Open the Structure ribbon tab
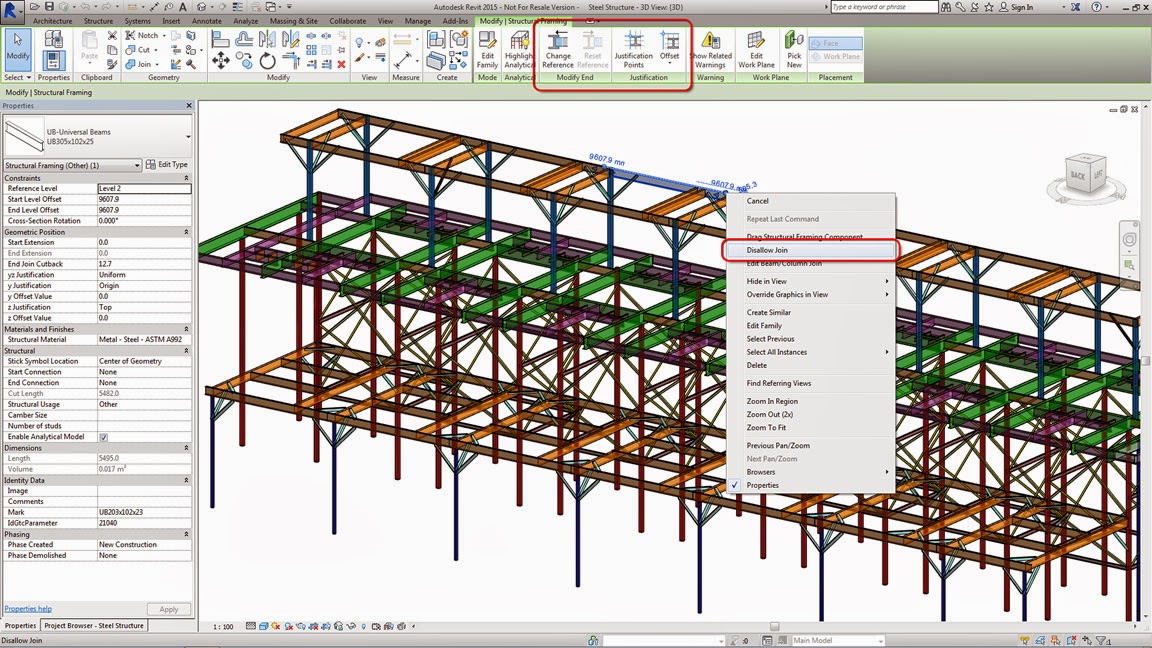Image resolution: width=1152 pixels, height=648 pixels. [x=98, y=21]
